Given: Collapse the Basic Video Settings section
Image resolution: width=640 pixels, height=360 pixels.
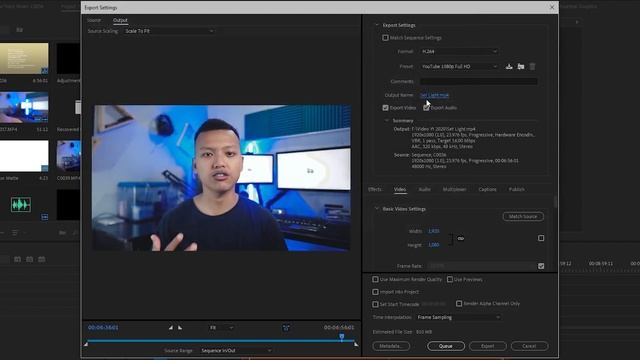Looking at the screenshot, I should click(377, 209).
